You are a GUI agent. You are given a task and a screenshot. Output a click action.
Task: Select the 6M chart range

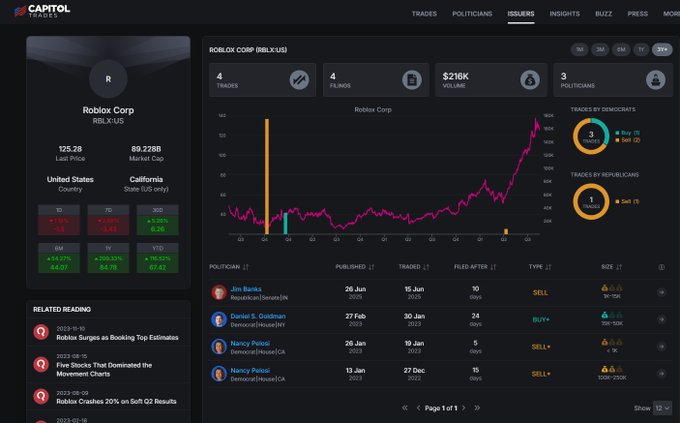coord(621,49)
